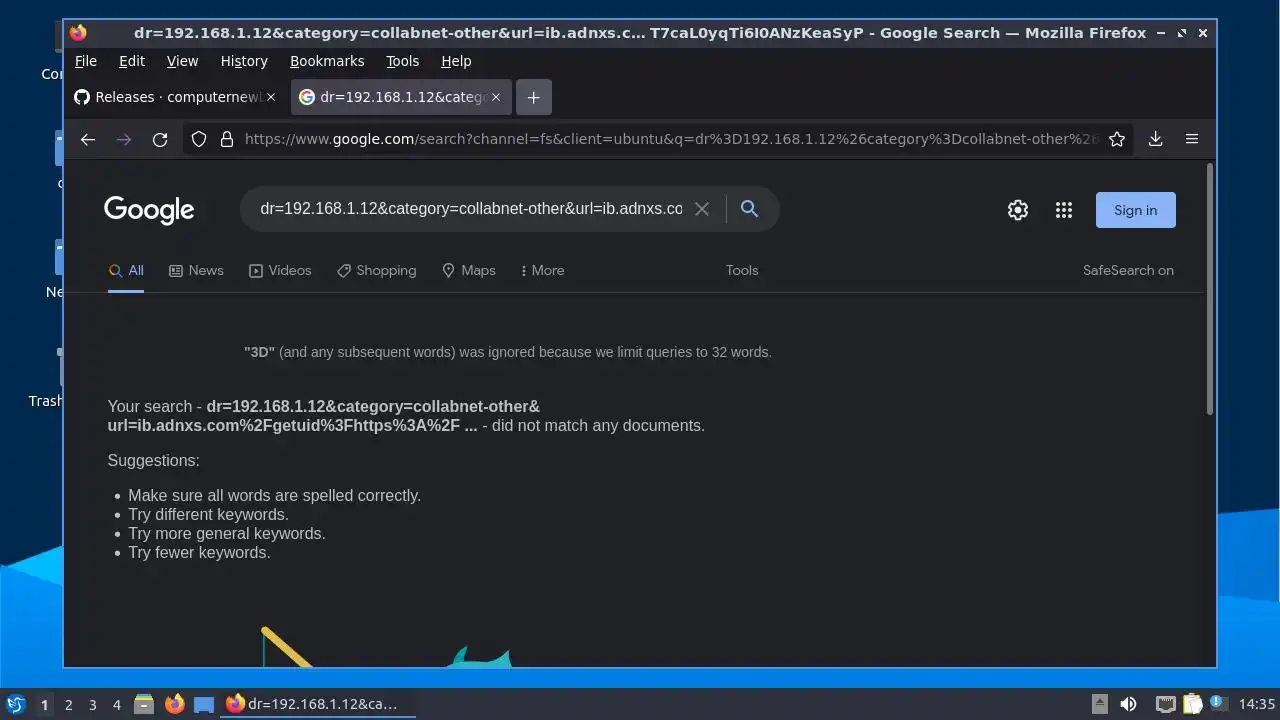The image size is (1280, 720).
Task: Click the Google logo
Action: coord(149,210)
